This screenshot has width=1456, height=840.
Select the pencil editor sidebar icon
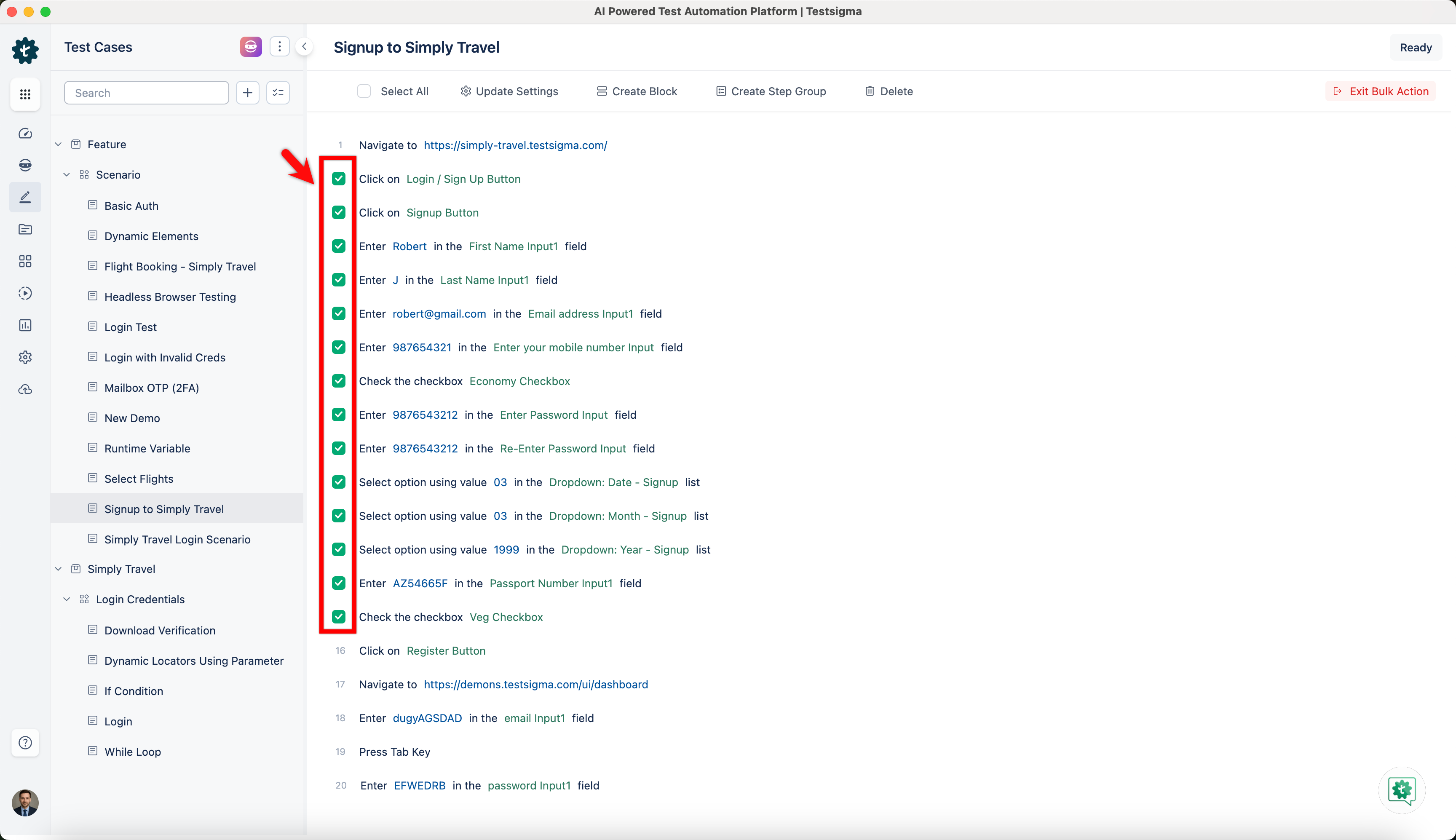(x=25, y=197)
